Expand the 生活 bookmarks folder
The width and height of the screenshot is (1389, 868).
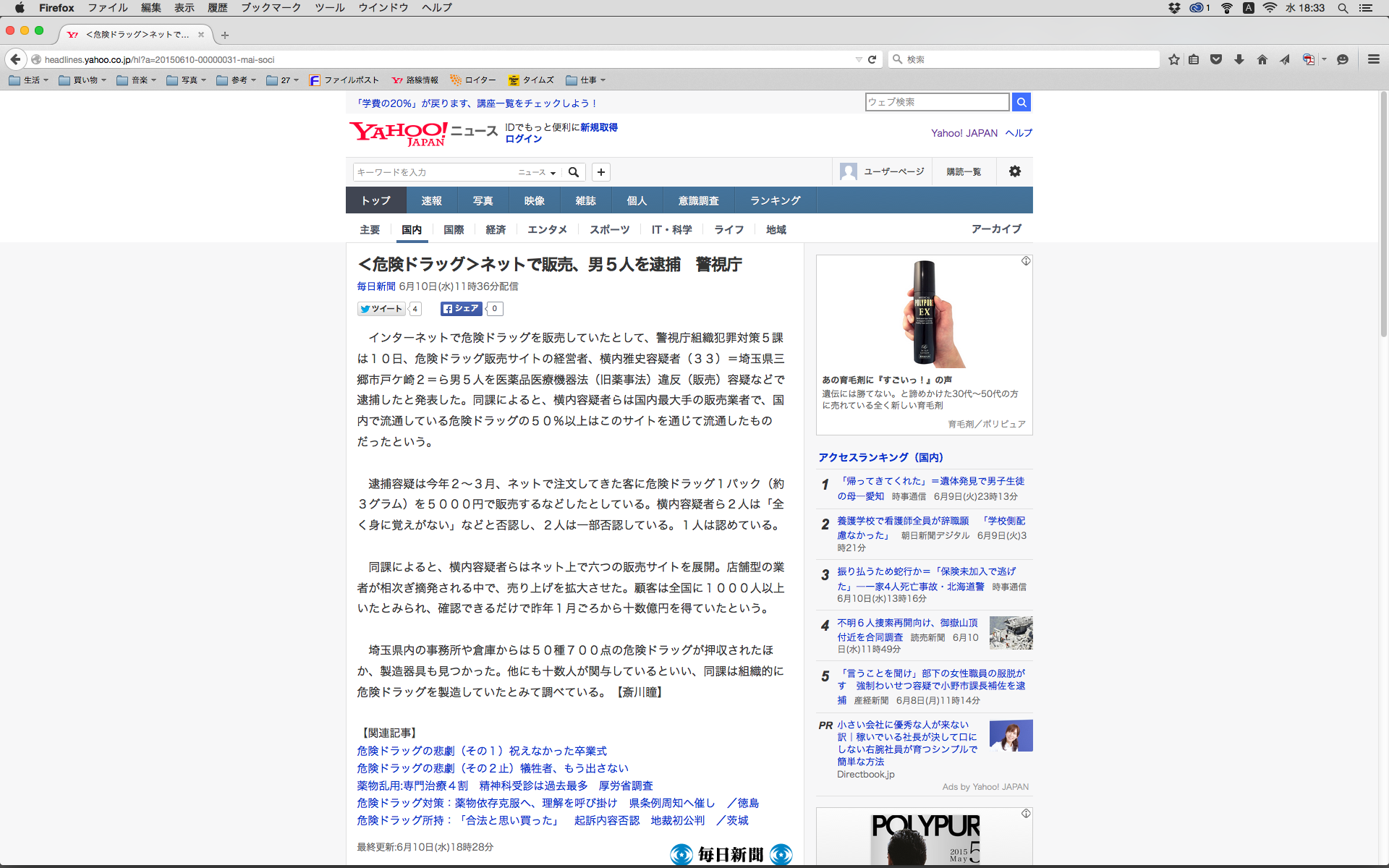29,80
